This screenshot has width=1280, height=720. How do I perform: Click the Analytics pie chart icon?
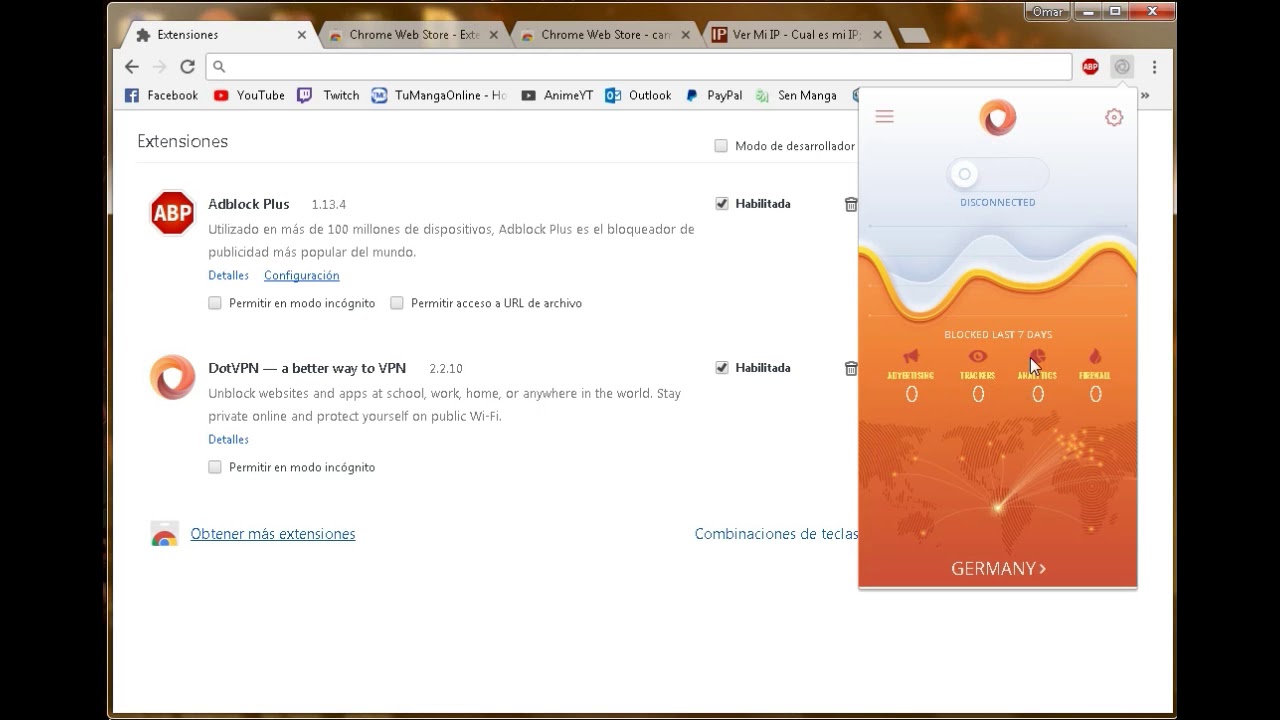[1037, 356]
